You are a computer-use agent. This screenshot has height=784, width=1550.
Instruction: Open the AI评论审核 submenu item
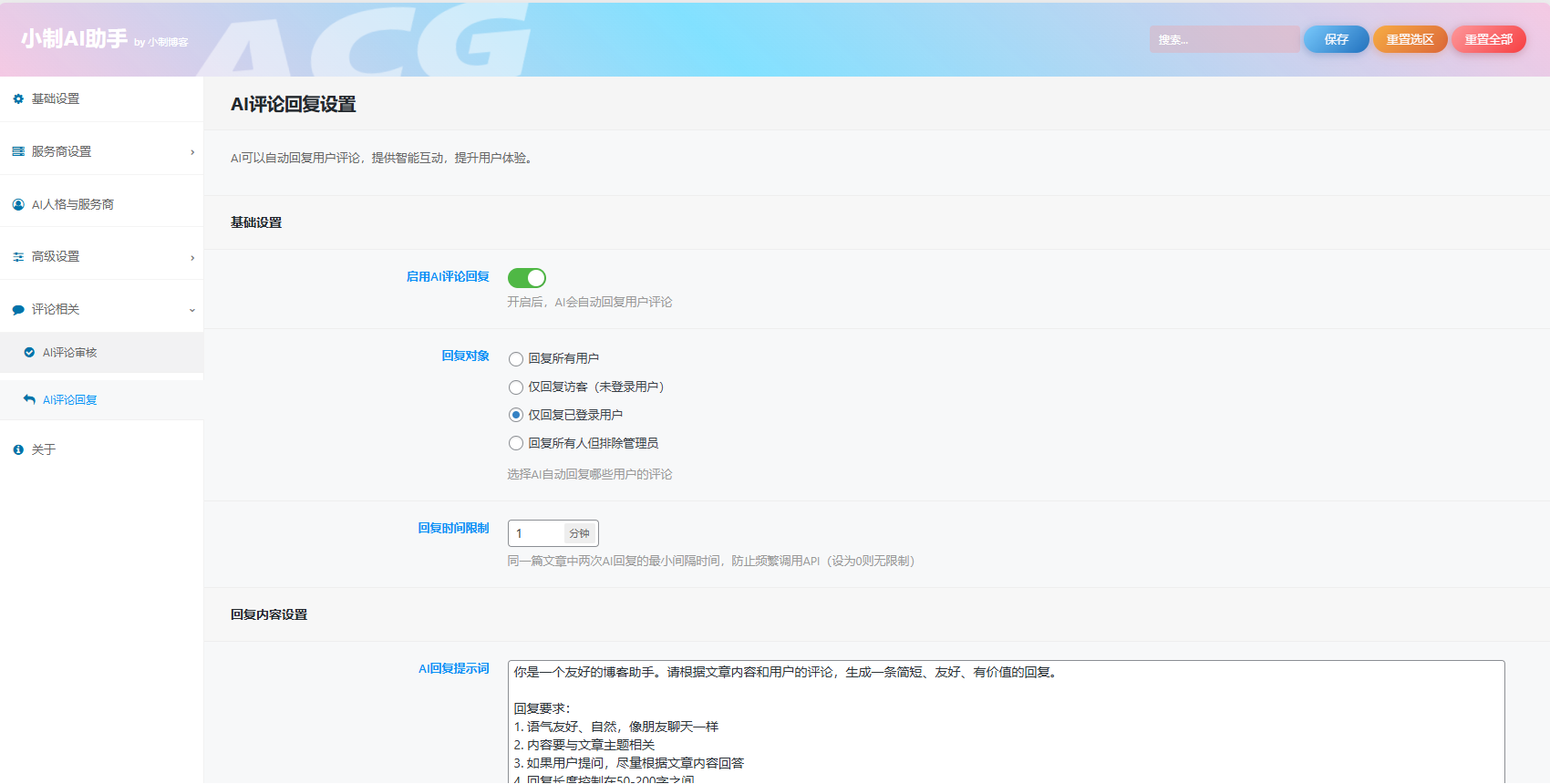coord(101,352)
